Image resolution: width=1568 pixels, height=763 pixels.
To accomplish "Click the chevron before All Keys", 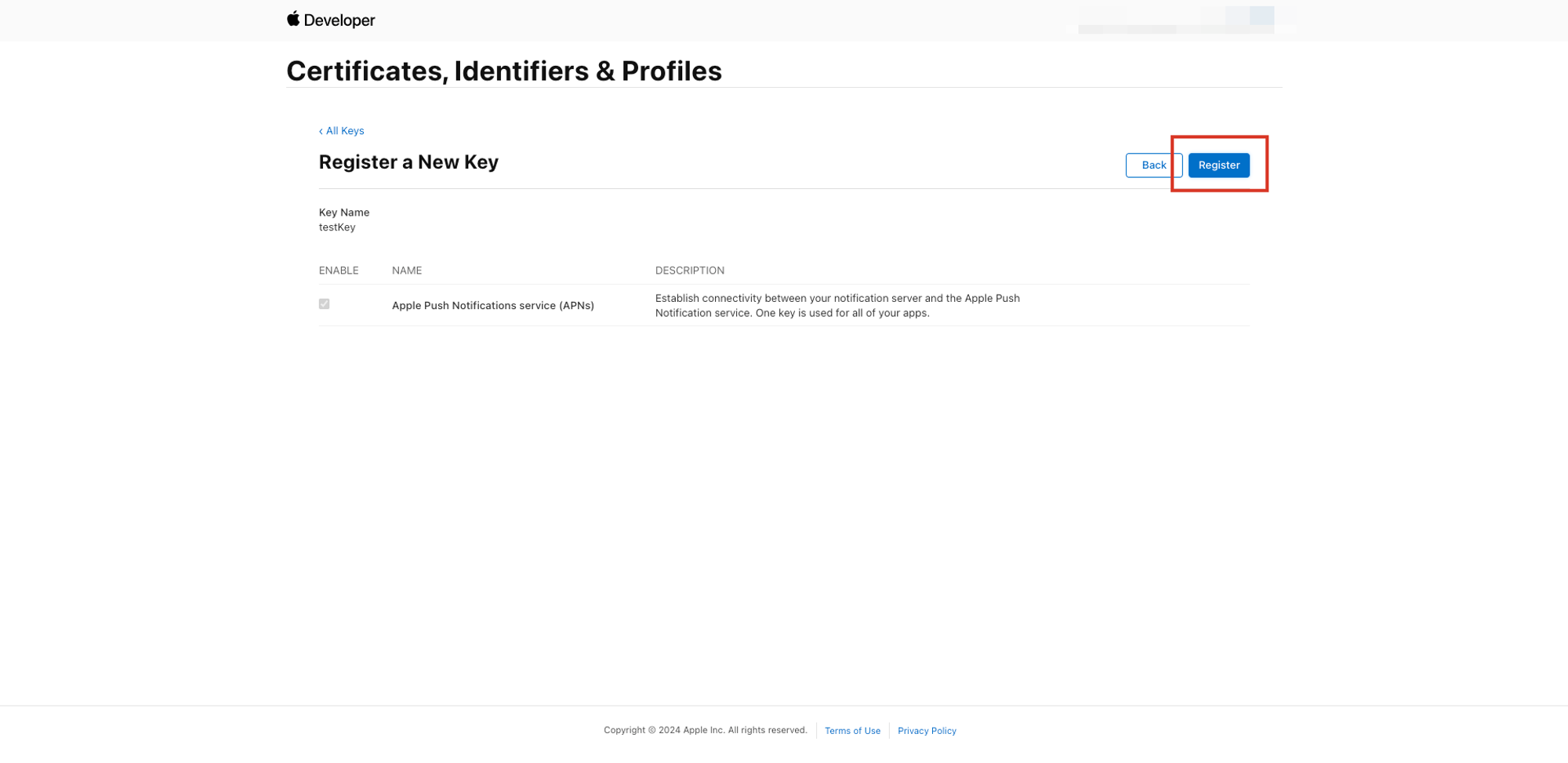I will coord(321,131).
